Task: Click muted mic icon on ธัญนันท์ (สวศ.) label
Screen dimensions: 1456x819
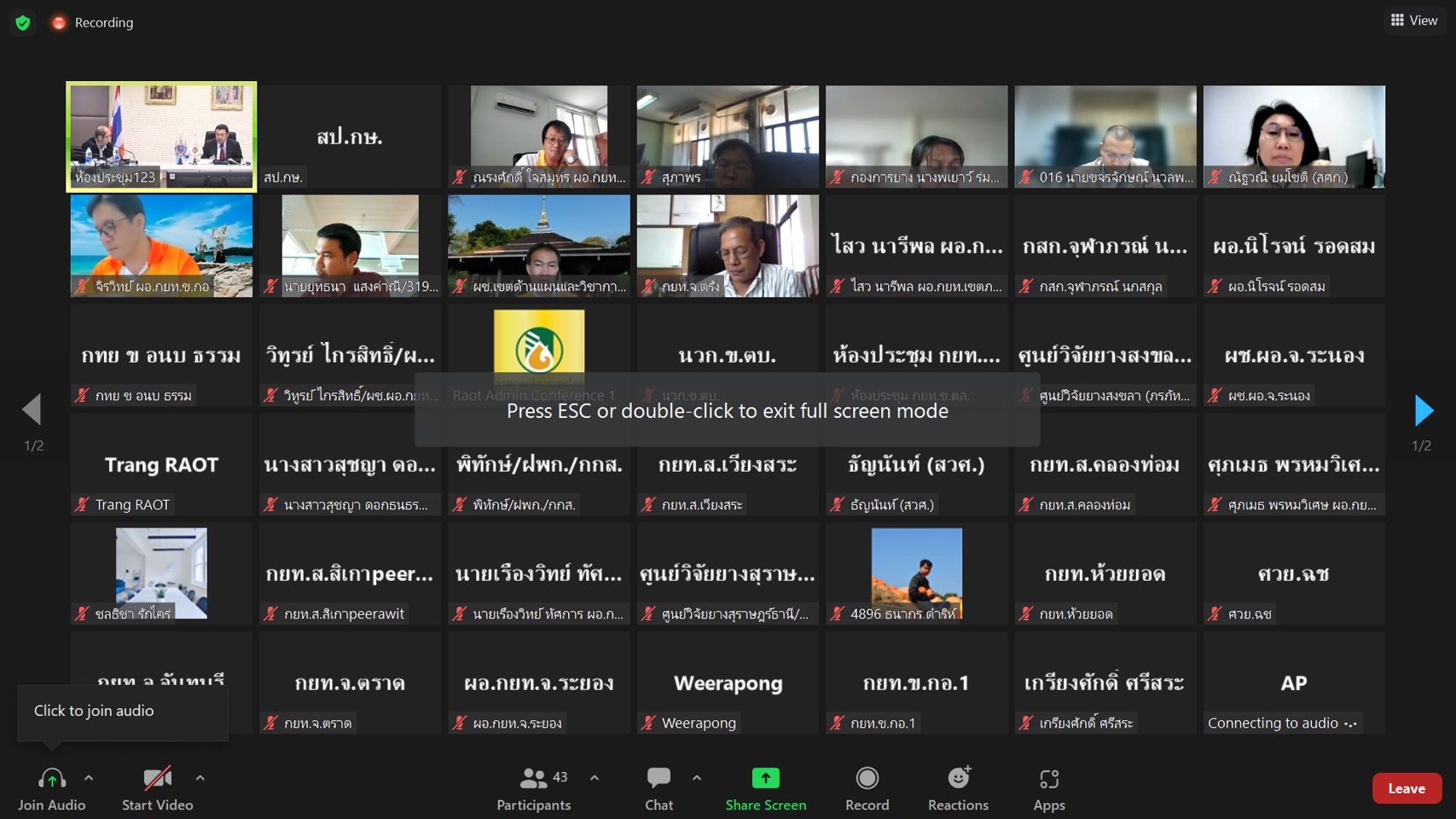Action: click(838, 504)
